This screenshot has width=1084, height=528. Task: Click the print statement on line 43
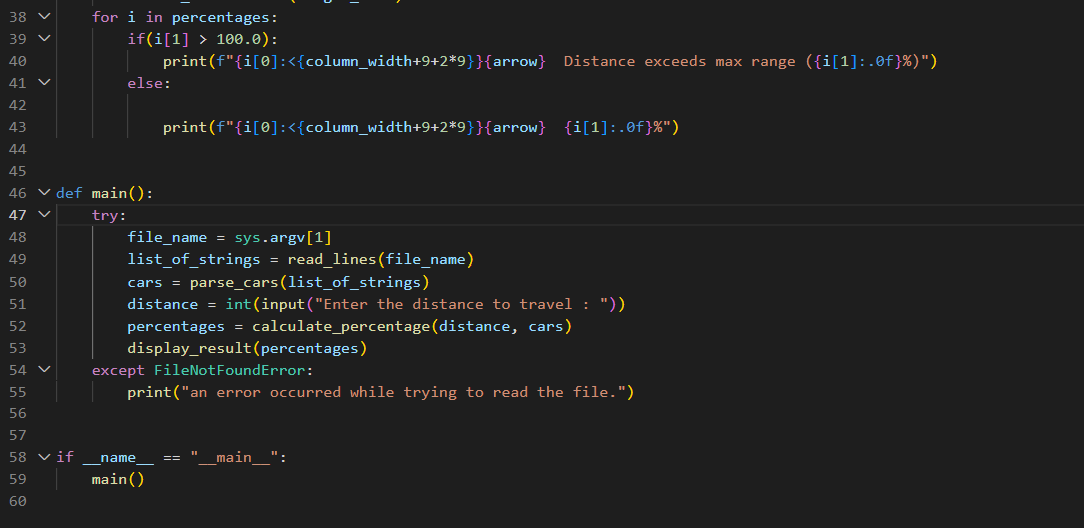tap(421, 128)
